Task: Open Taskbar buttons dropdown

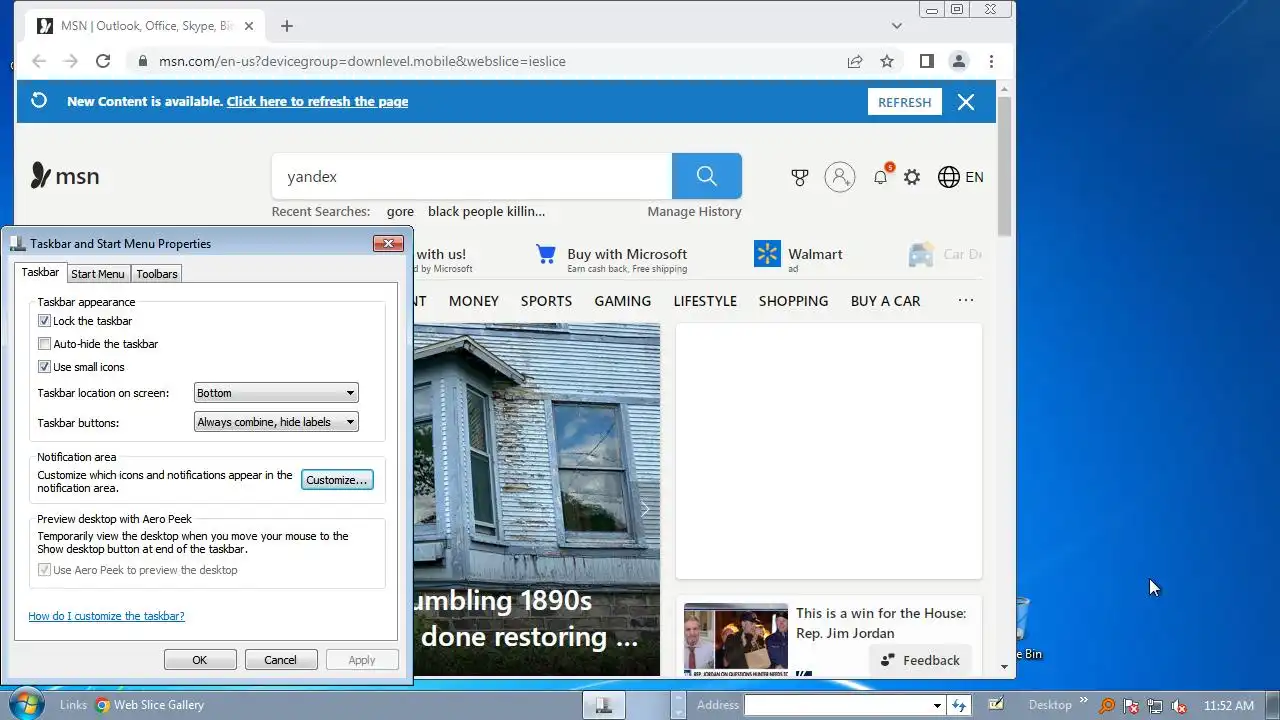Action: pyautogui.click(x=275, y=422)
